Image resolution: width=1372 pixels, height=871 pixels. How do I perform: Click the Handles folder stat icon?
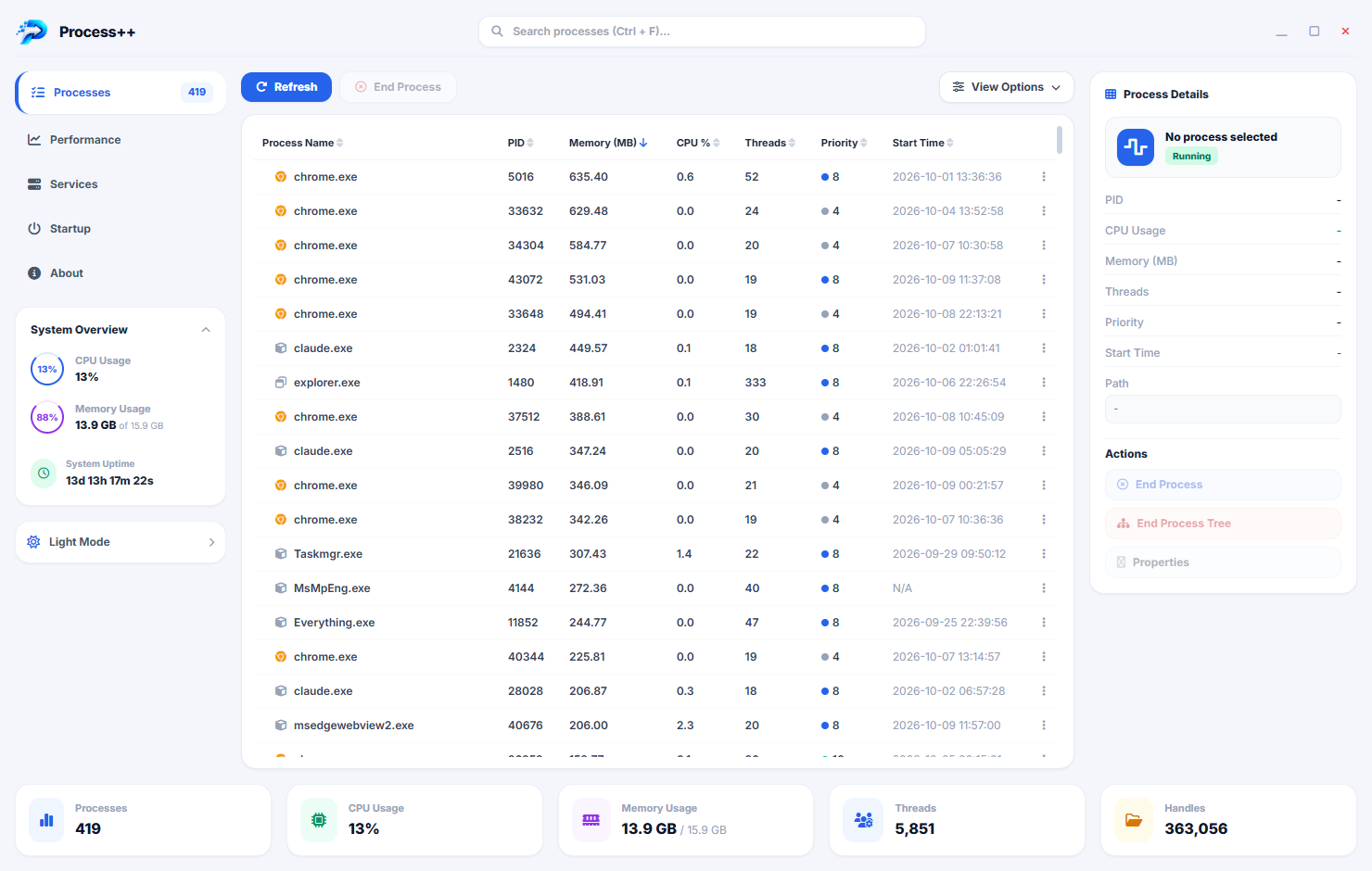(x=1133, y=820)
